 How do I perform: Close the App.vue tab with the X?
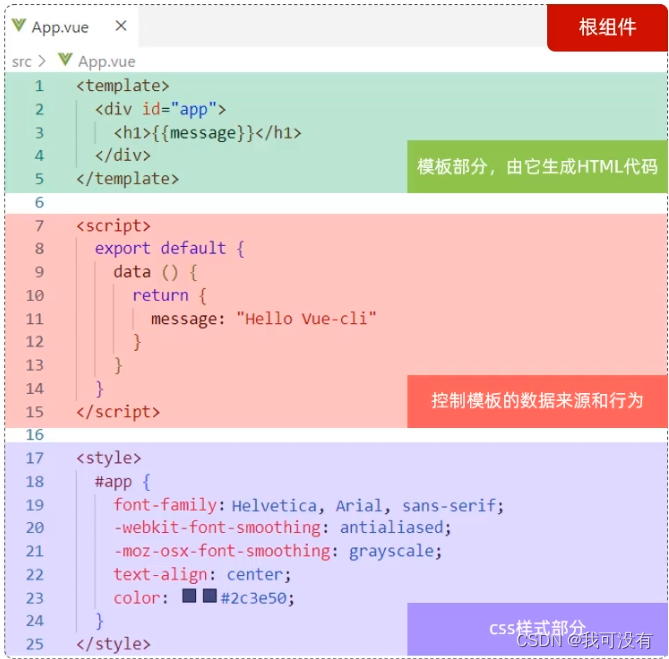(x=121, y=26)
